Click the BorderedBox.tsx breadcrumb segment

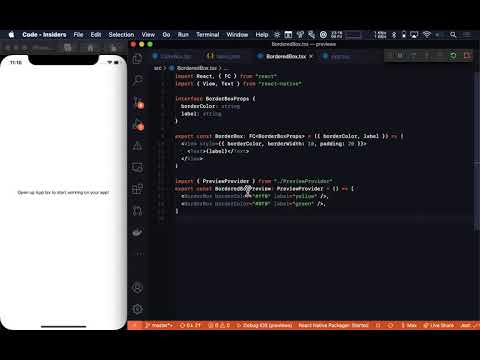pyautogui.click(x=197, y=68)
